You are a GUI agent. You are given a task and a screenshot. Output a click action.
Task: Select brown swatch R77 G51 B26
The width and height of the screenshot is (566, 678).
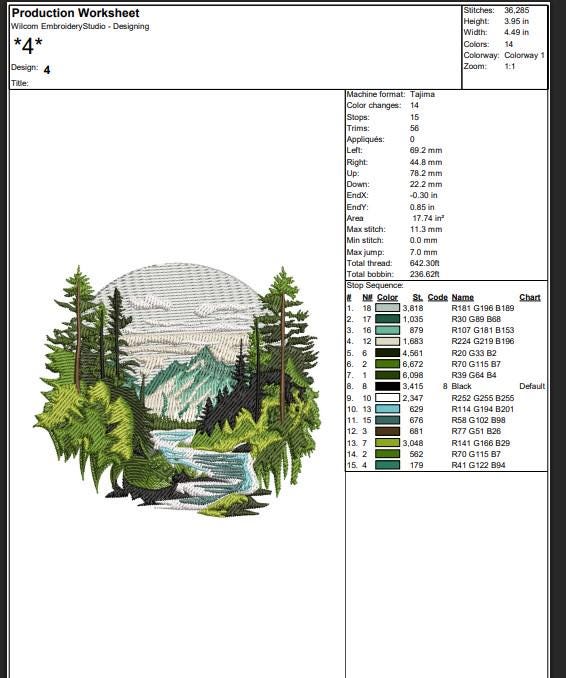(387, 431)
